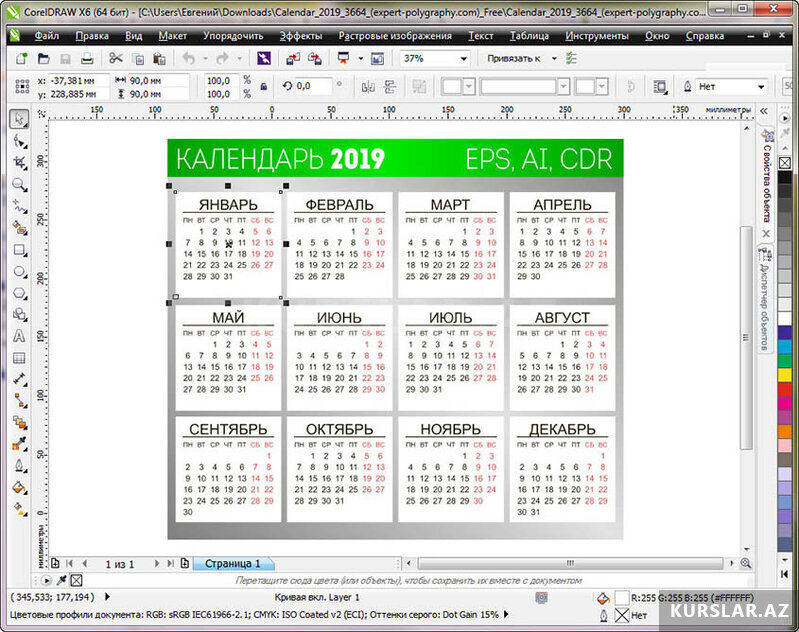Toggle wrap text button in property bar
The width and height of the screenshot is (799, 632).
(x=660, y=87)
